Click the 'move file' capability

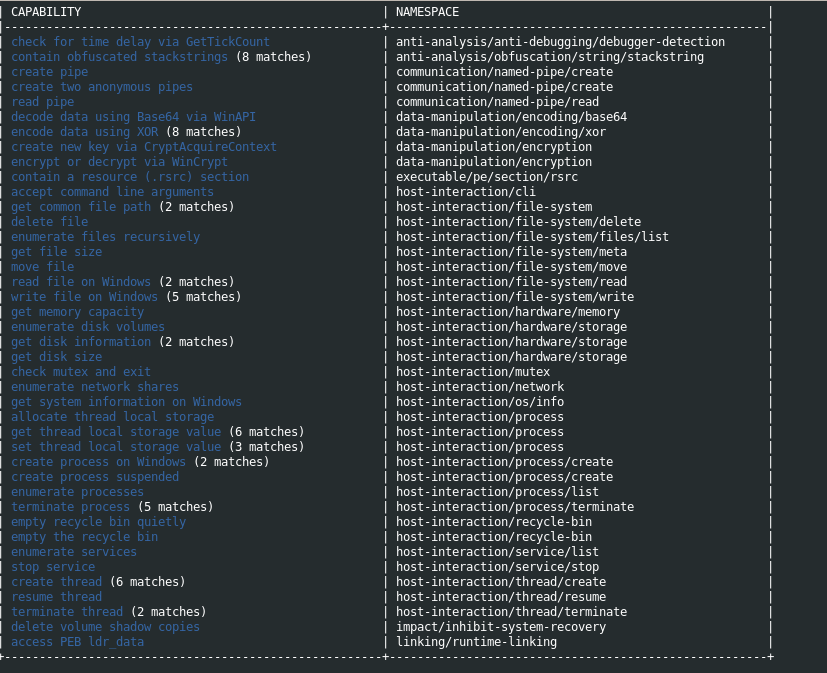coord(42,266)
